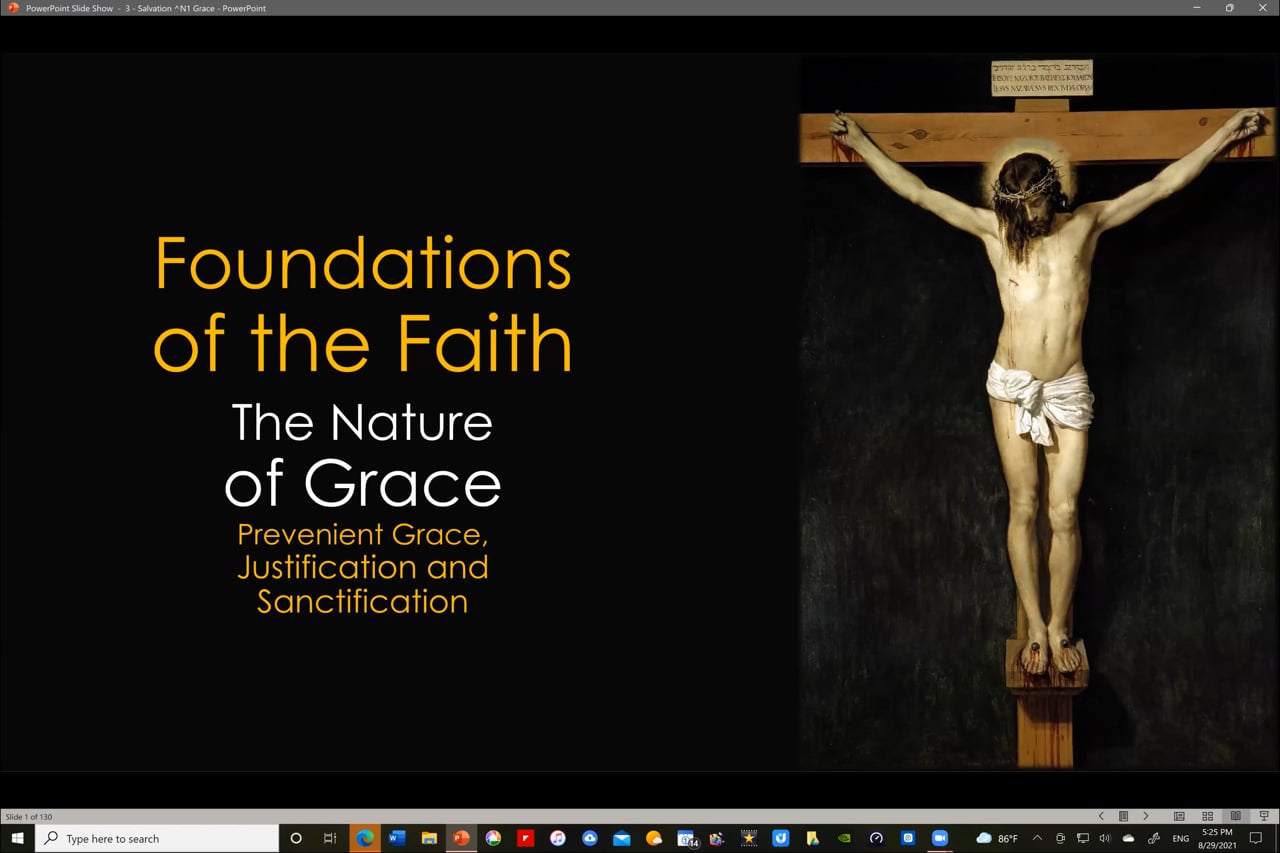1280x853 pixels.
Task: Click the Cortana circle icon
Action: [x=295, y=838]
